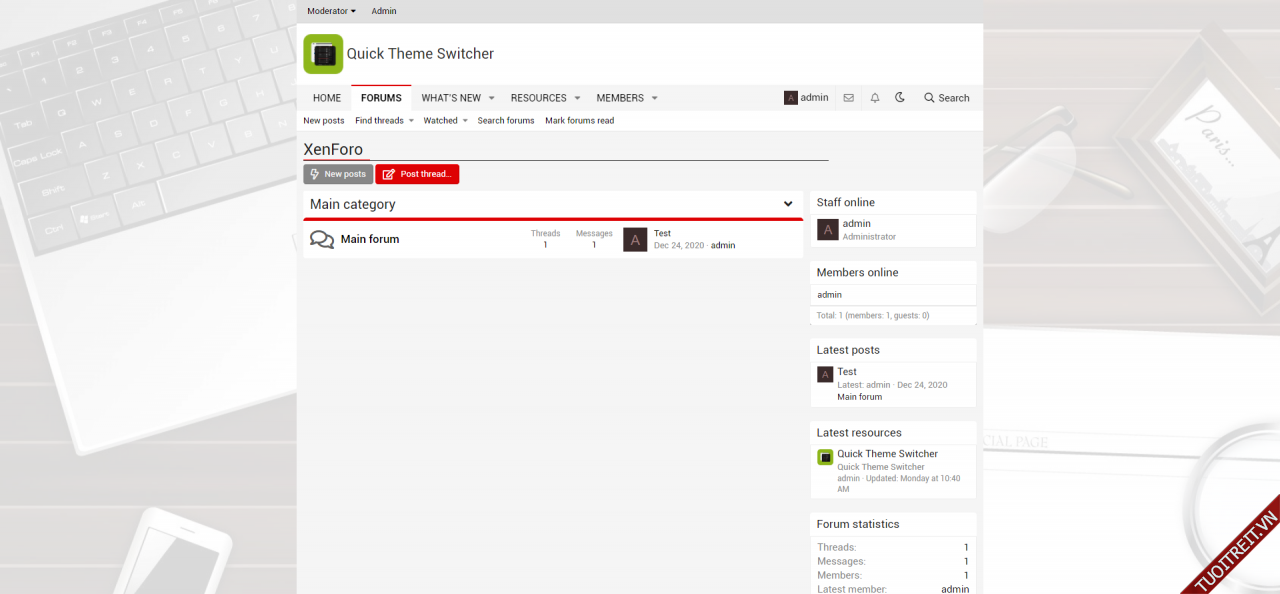Open the inbox envelope icon
The image size is (1280, 594).
pos(848,98)
